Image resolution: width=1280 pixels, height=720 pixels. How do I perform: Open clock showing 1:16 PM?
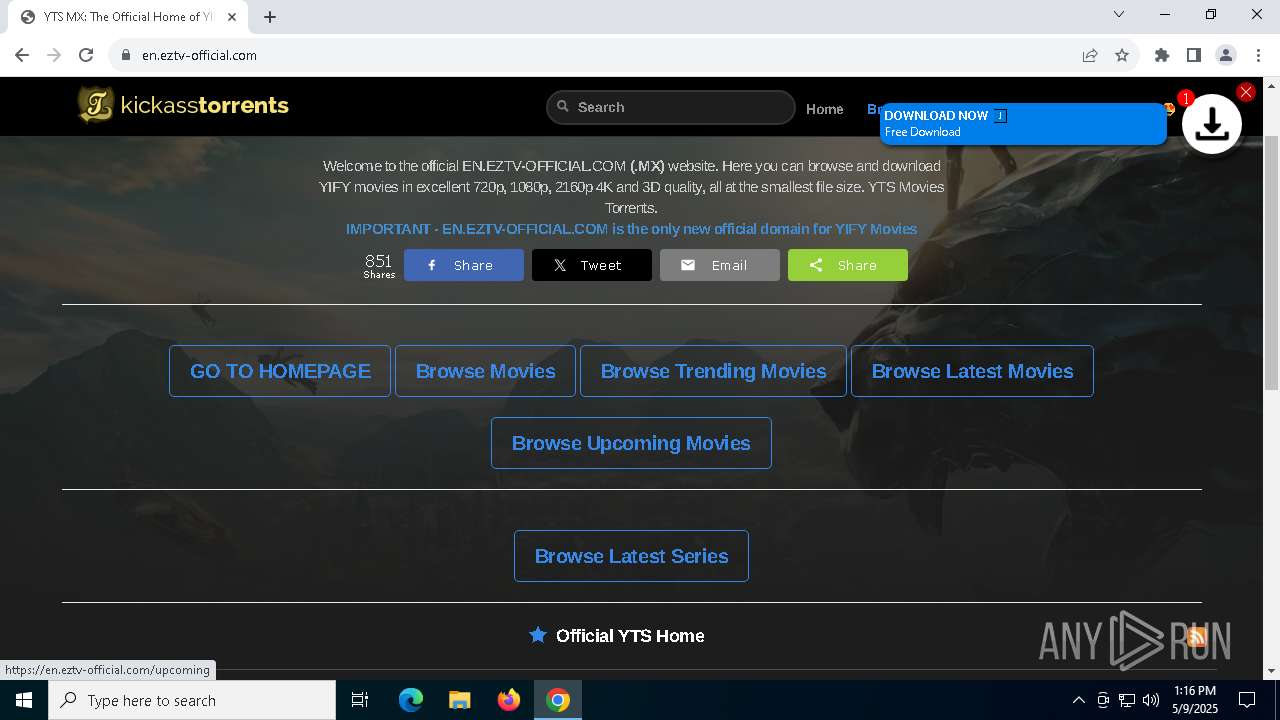point(1195,700)
